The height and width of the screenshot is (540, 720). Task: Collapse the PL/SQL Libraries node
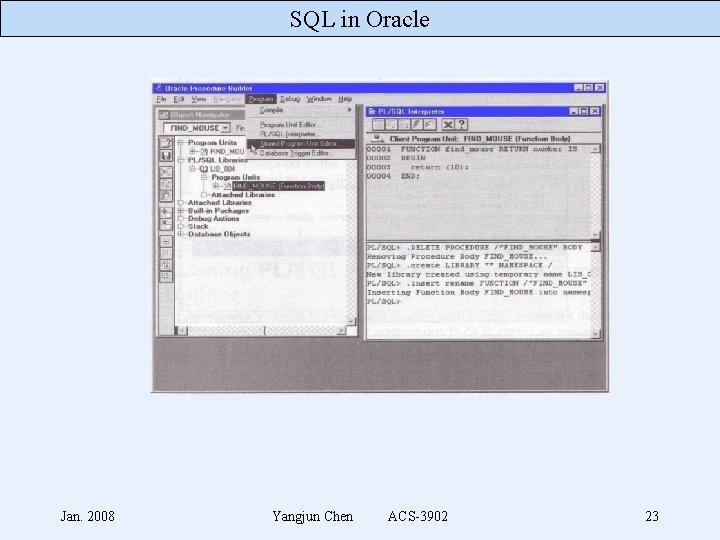[181, 160]
